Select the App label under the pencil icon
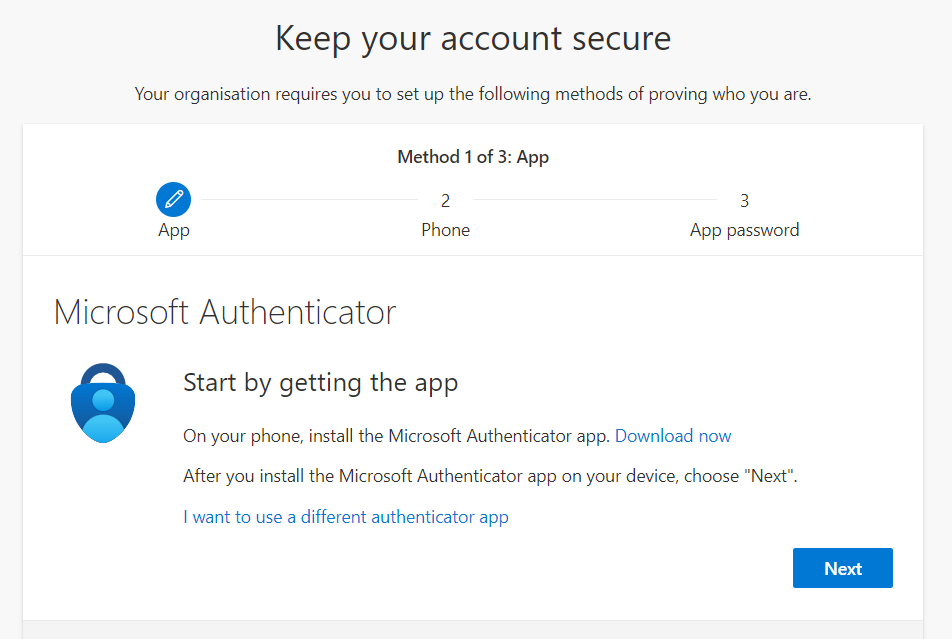 coord(174,230)
